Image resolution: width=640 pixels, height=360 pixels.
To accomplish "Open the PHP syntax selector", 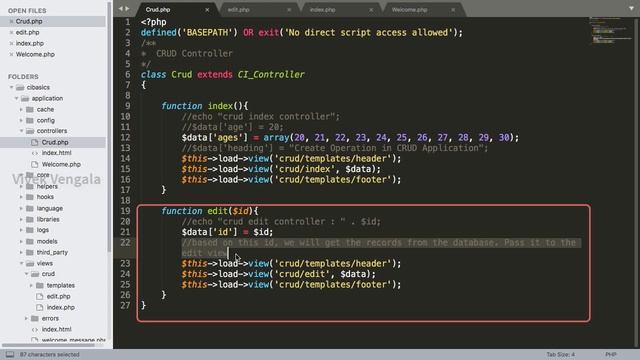I will (611, 354).
